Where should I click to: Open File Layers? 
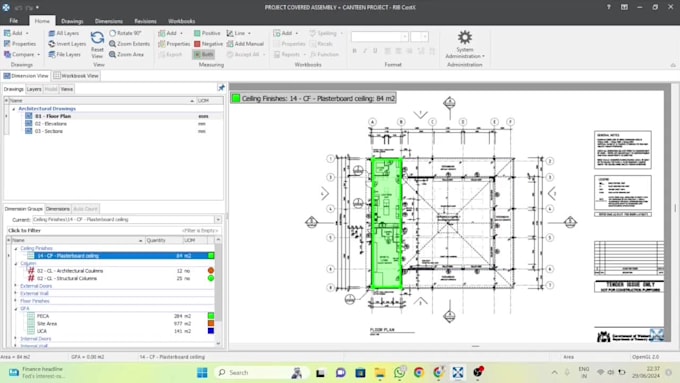point(65,55)
